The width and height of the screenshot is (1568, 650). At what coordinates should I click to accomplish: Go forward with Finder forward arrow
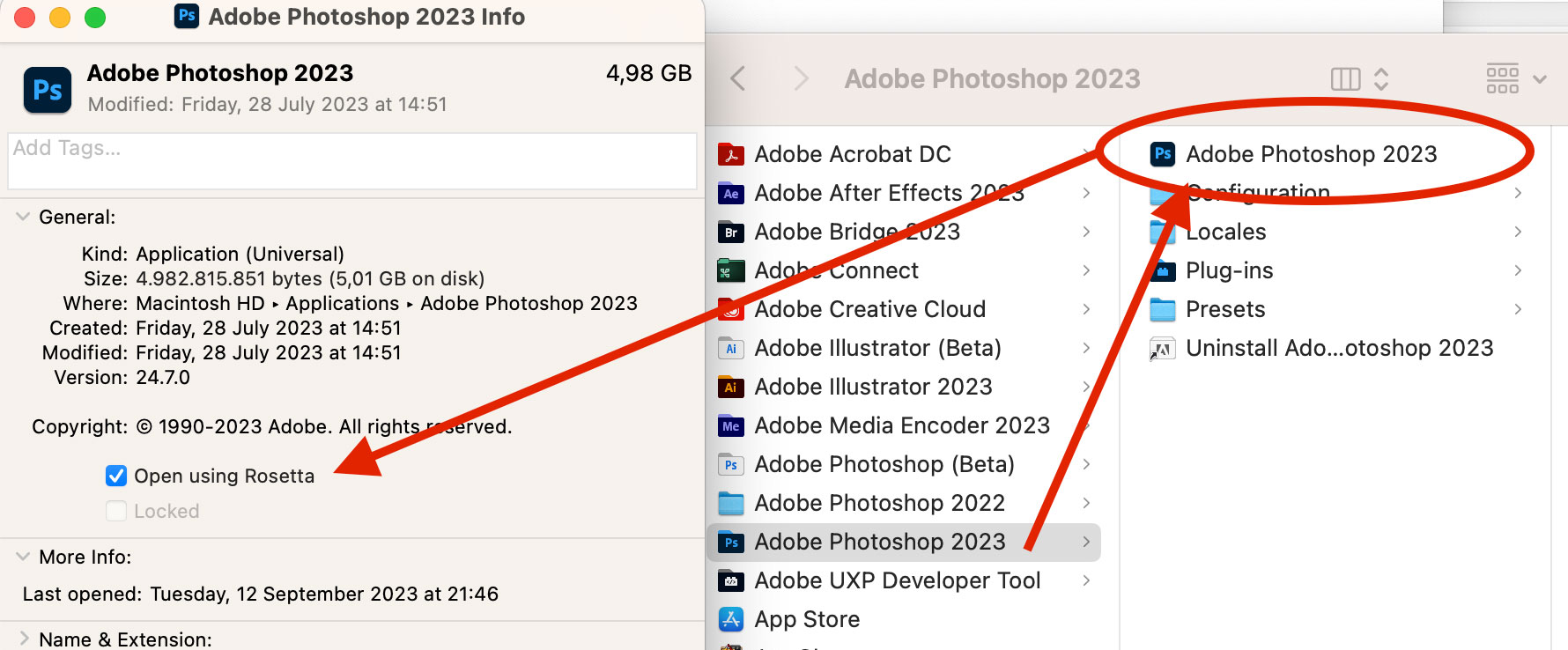tap(801, 78)
